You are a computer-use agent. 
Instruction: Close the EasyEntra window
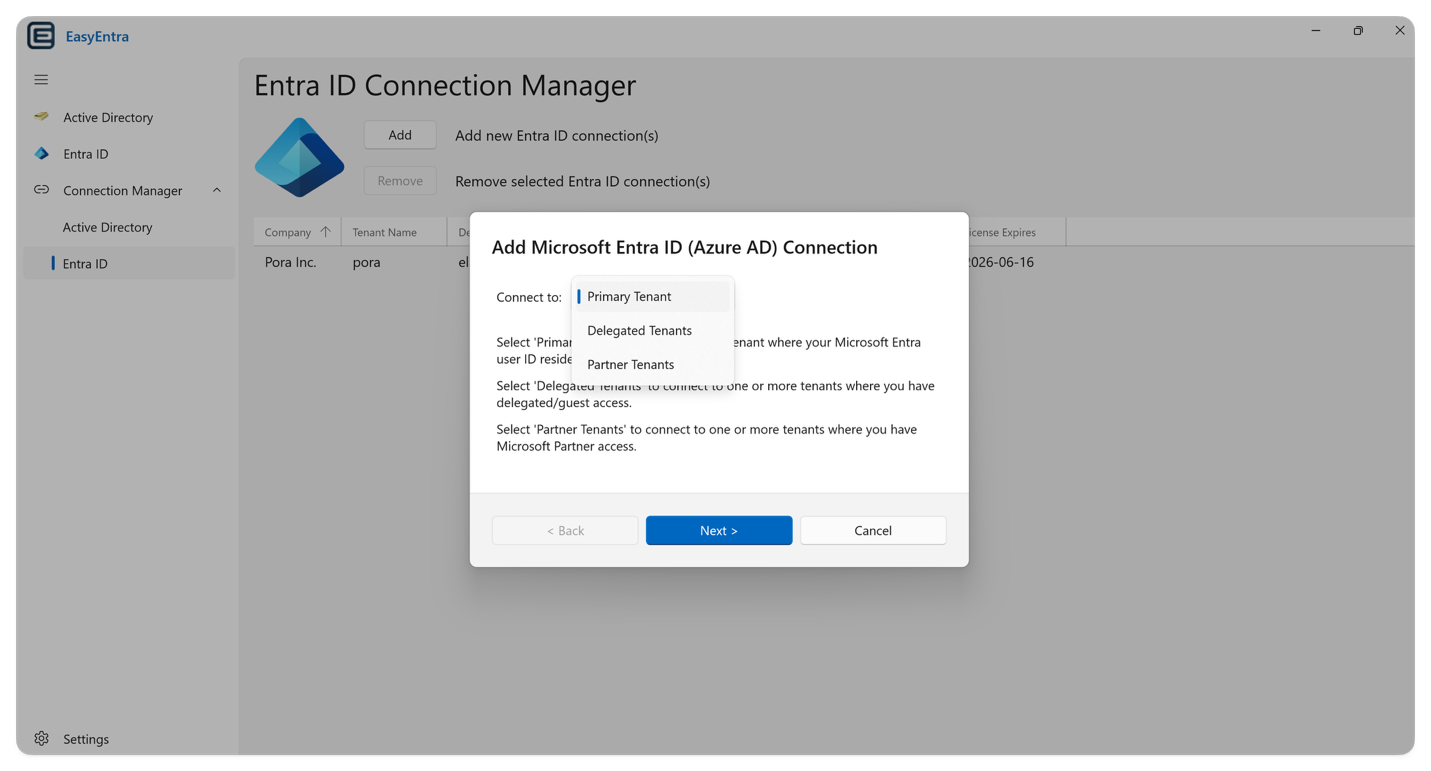pos(1400,31)
